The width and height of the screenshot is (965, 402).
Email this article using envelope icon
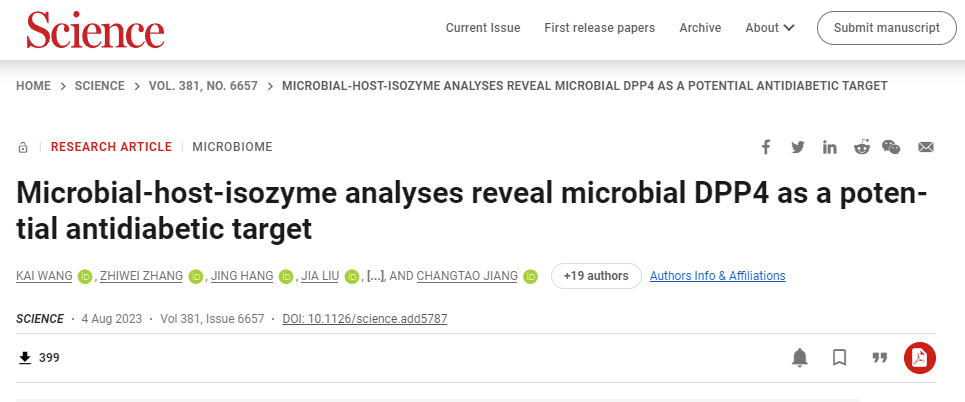click(926, 147)
